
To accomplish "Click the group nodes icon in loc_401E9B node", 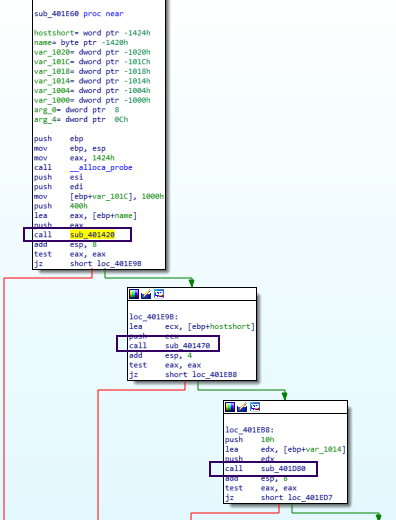I will pyautogui.click(x=159, y=294).
